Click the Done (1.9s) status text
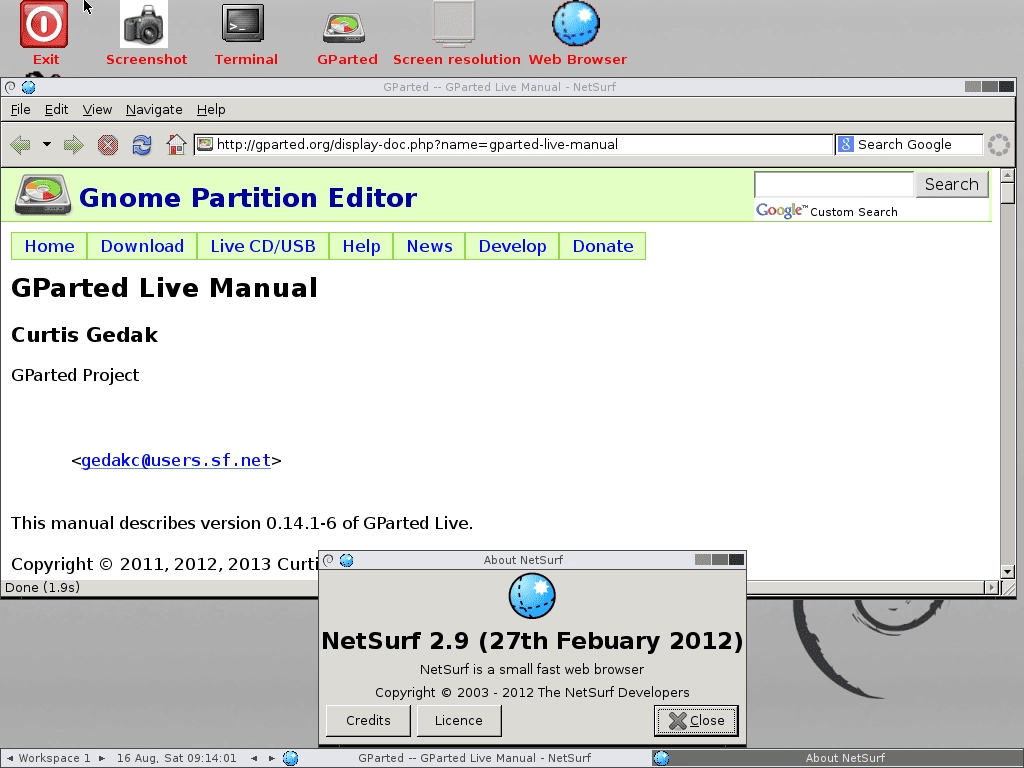The image size is (1024, 768). 42,587
